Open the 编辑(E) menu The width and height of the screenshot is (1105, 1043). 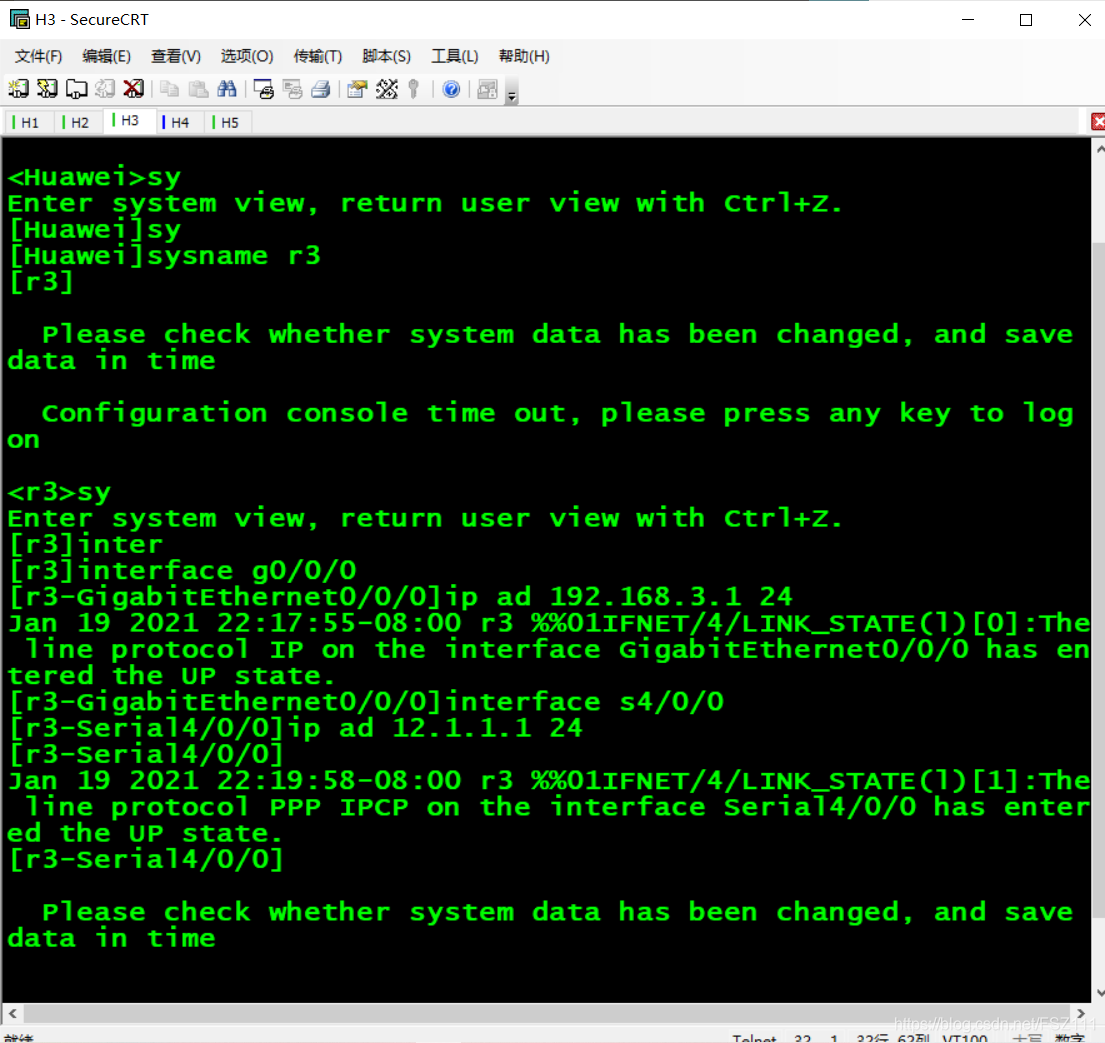106,56
